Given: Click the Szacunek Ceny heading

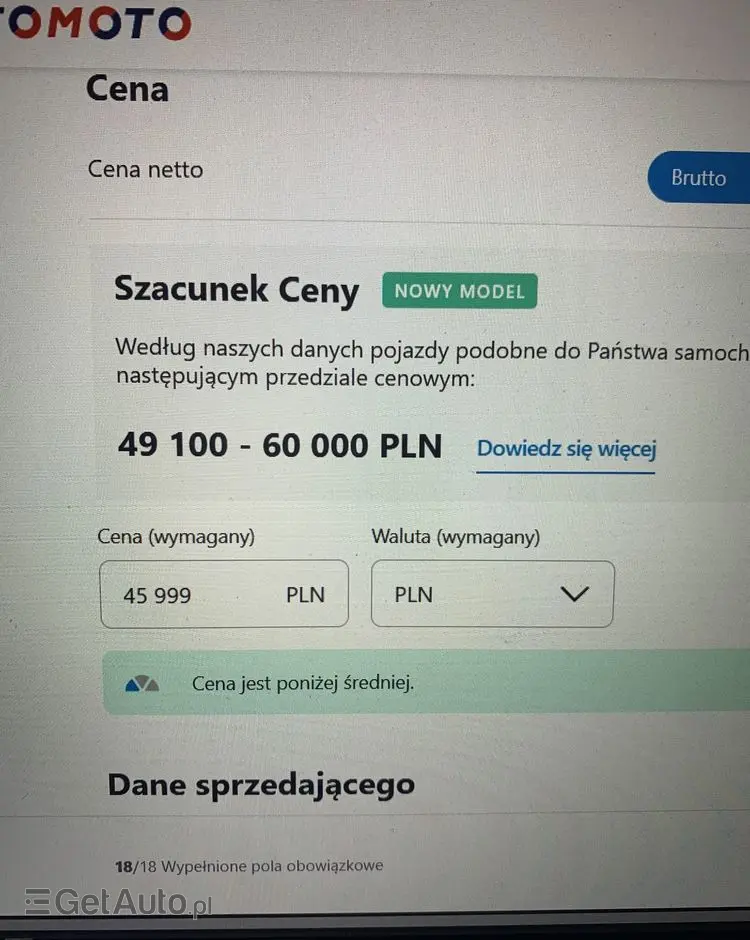Looking at the screenshot, I should click(236, 290).
